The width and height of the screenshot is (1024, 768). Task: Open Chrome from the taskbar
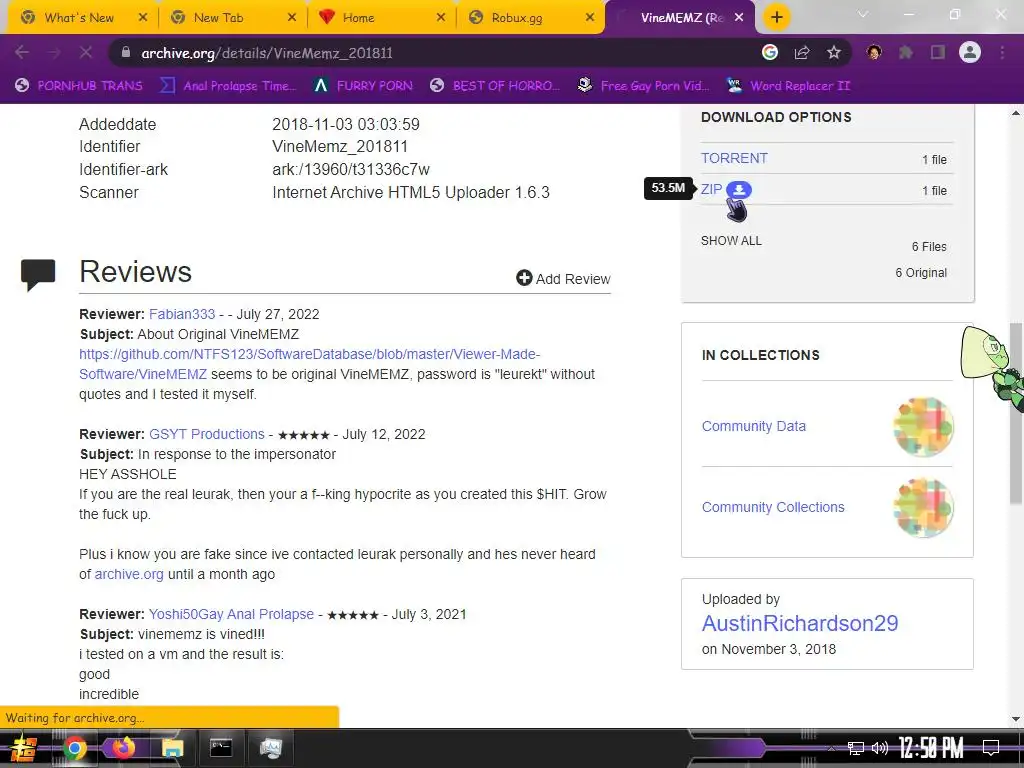74,748
